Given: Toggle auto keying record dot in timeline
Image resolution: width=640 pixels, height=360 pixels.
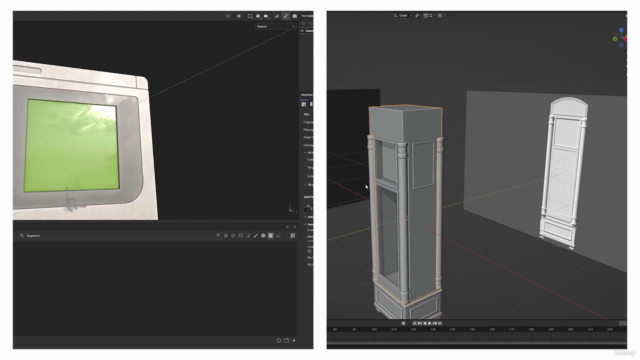Looking at the screenshot, I should [403, 323].
